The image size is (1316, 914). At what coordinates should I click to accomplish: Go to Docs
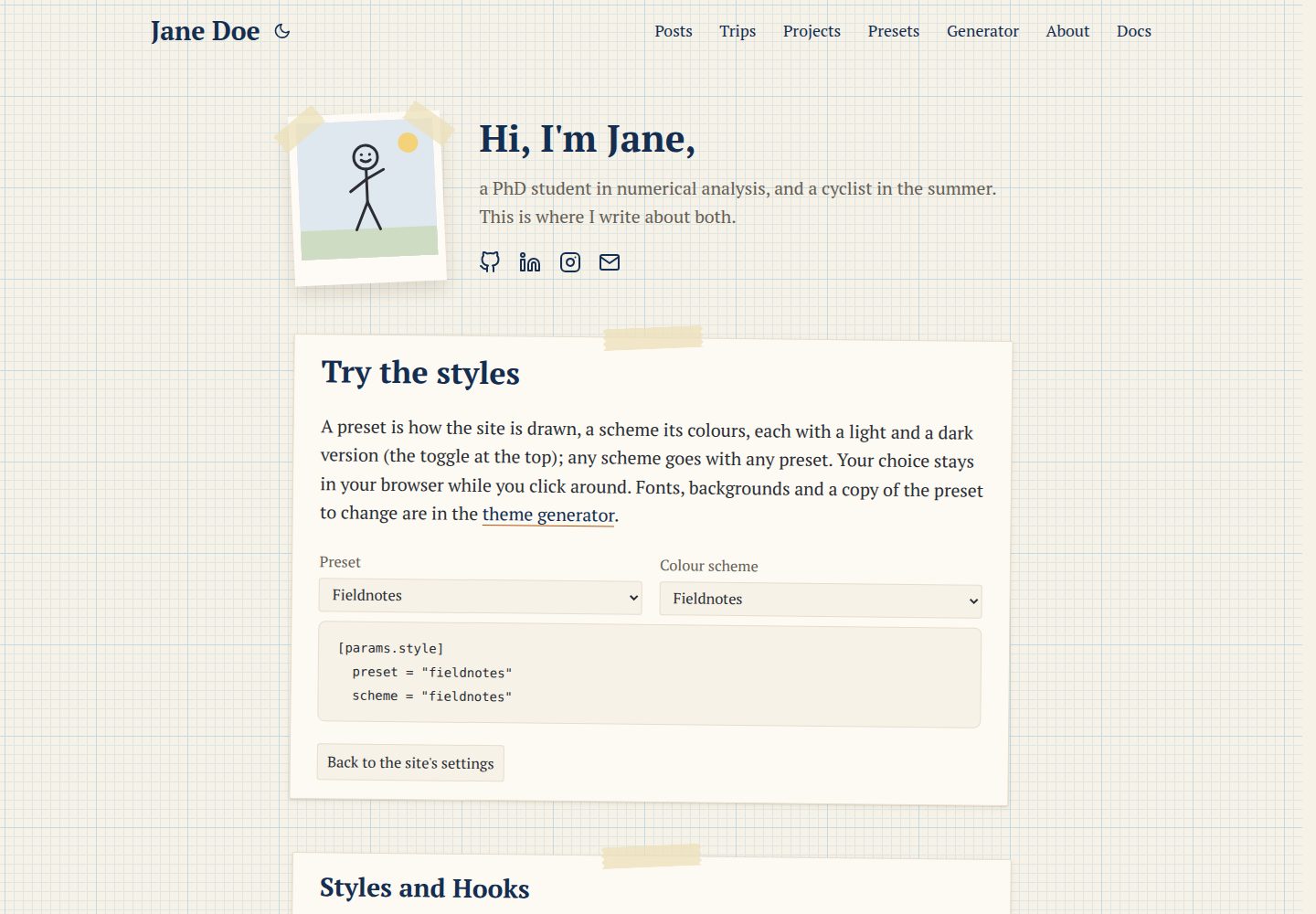1134,31
